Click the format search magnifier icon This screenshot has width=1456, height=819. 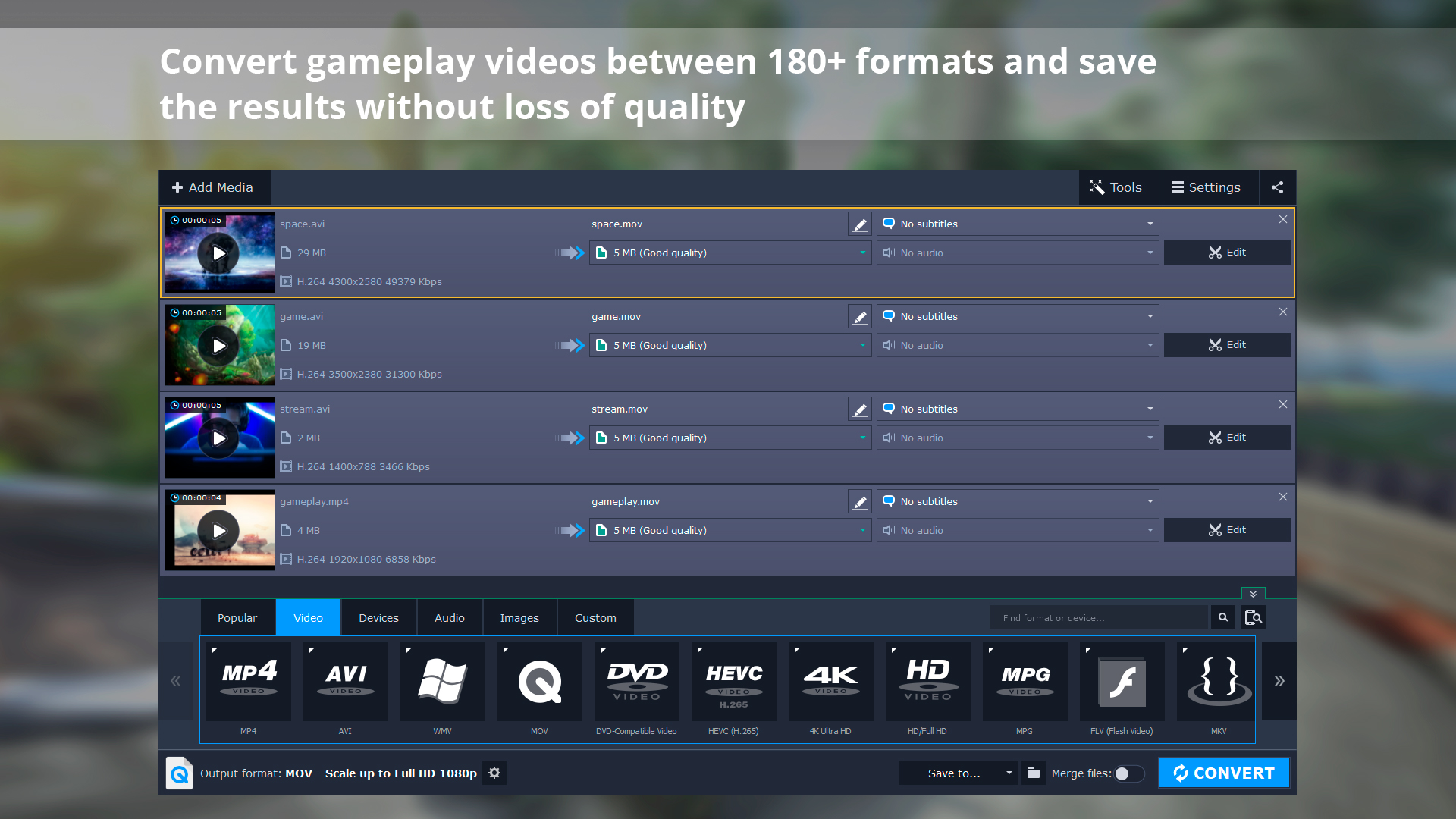tap(1223, 617)
